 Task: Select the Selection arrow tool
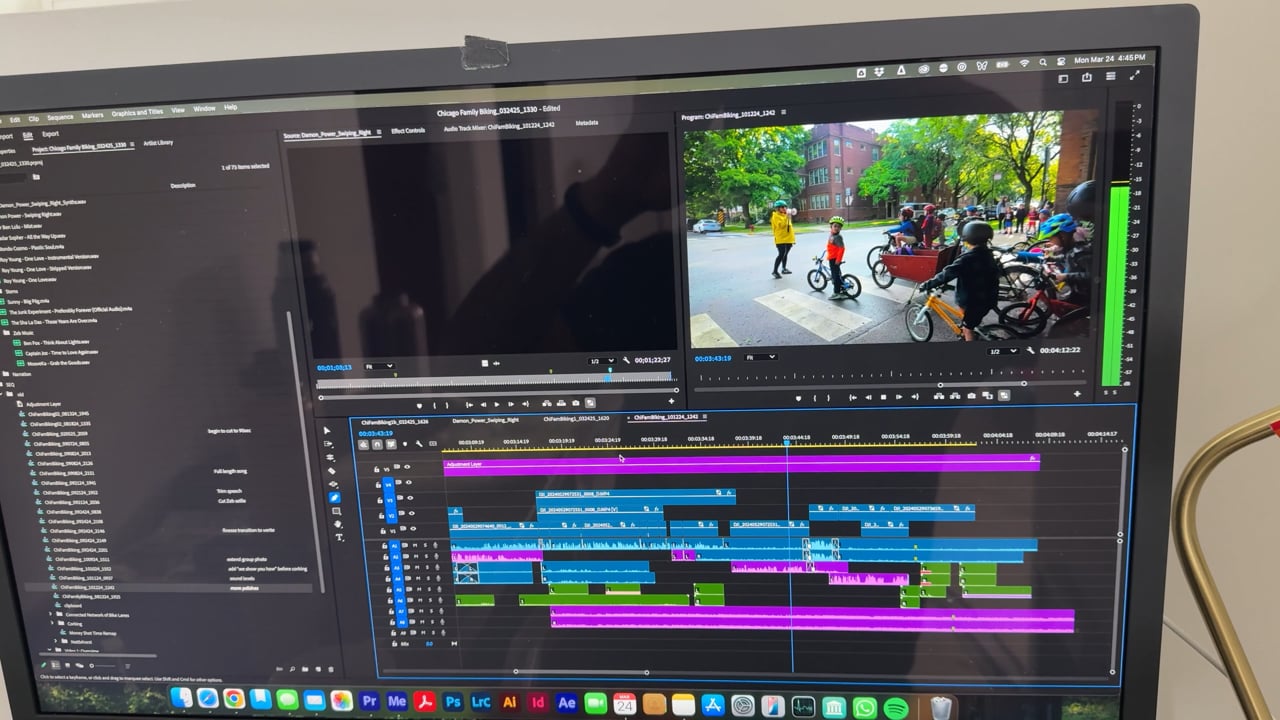328,430
